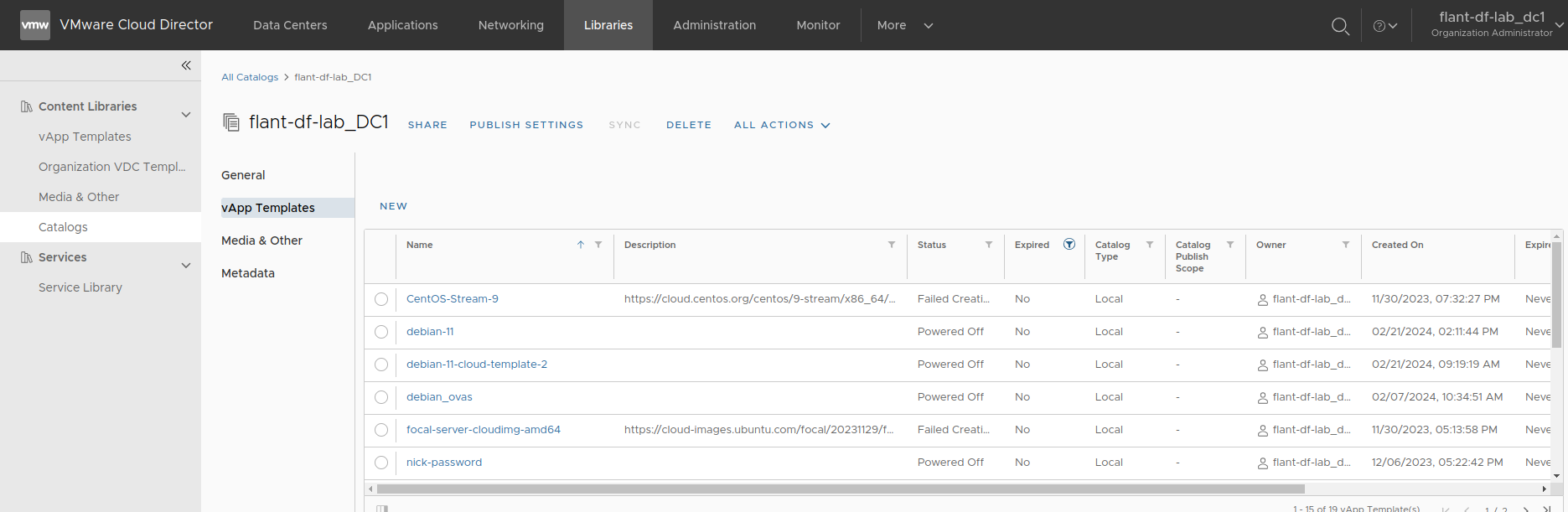Open the help menu icon
The width and height of the screenshot is (1568, 512).
(x=1384, y=26)
